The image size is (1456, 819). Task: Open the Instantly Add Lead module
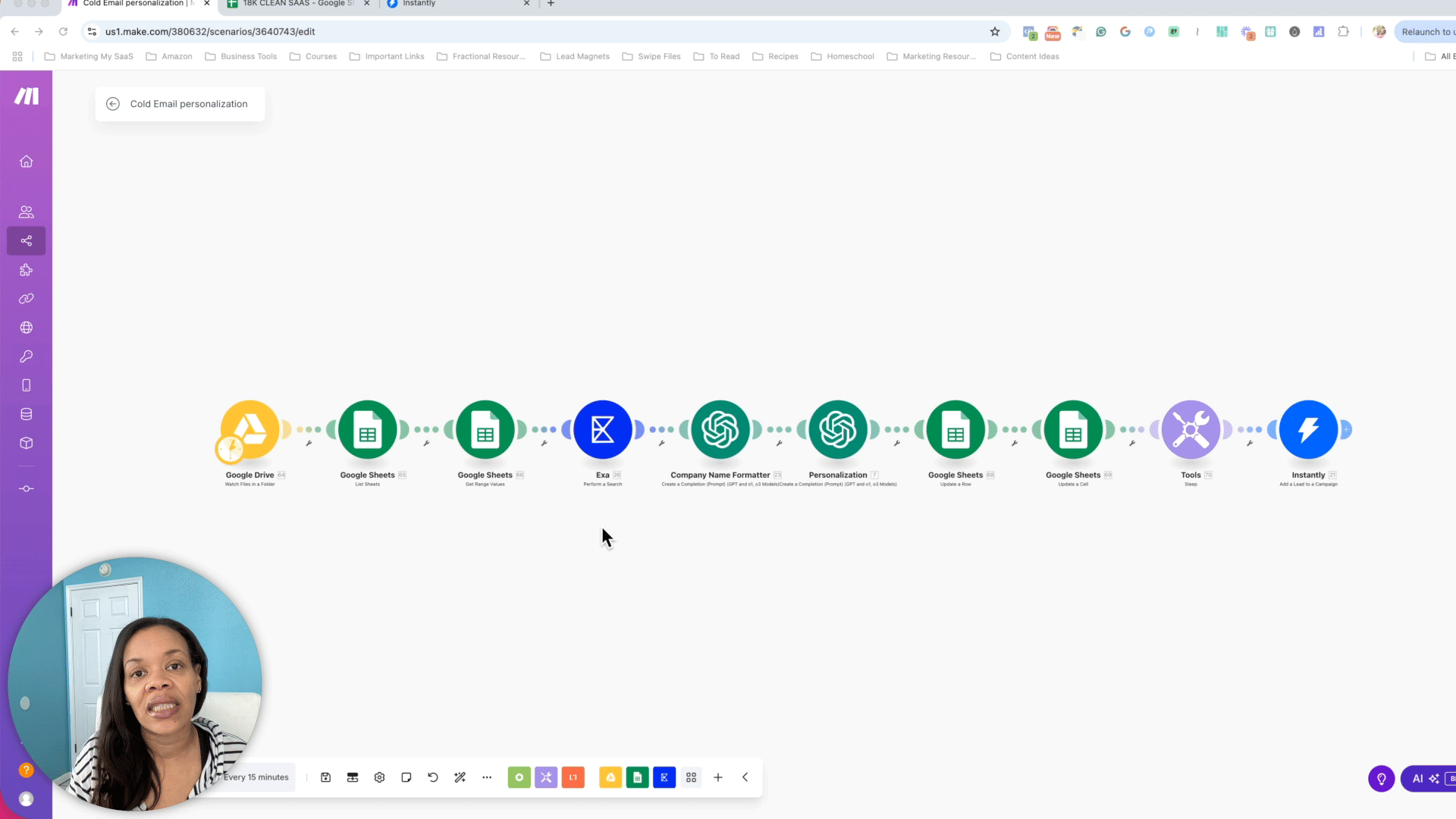point(1308,430)
